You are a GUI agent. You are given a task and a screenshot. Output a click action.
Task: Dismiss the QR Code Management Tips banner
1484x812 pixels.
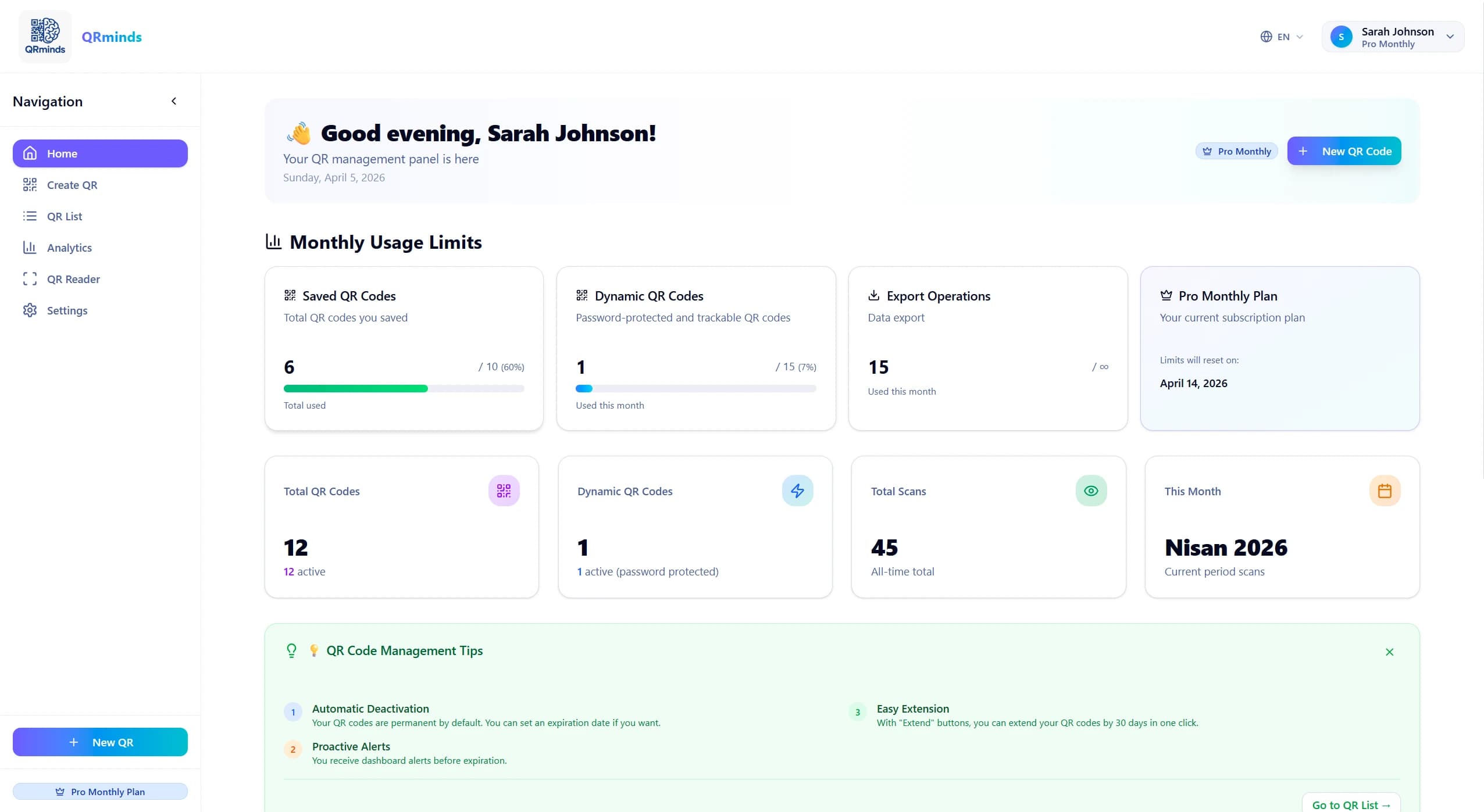[1390, 652]
